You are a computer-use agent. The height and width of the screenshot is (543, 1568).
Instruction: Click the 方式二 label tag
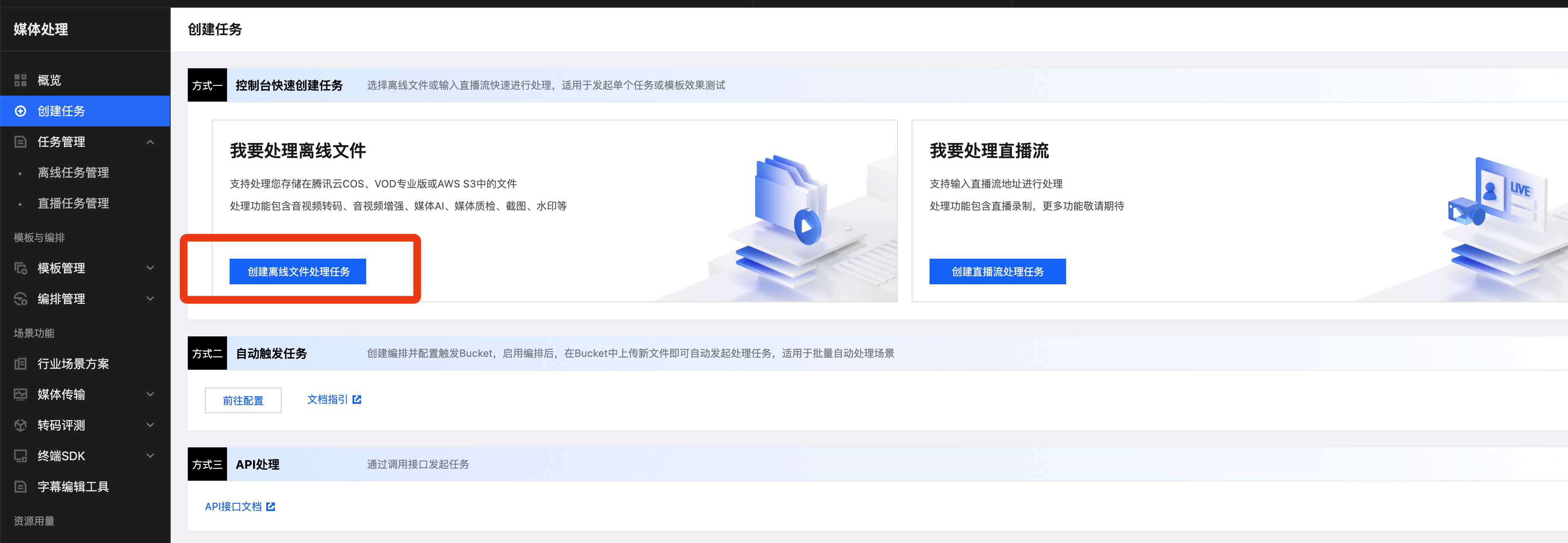point(207,354)
